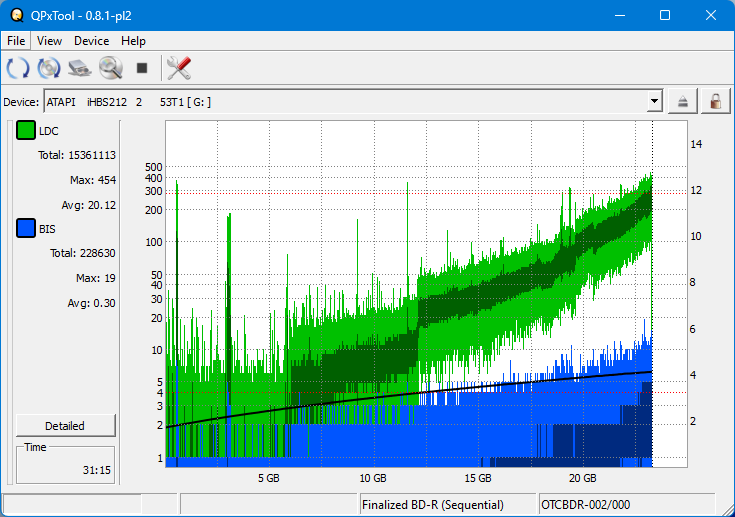Screen dimensions: 735x517
Task: Click the QPxTool app icon in title bar
Action: (x=17, y=15)
